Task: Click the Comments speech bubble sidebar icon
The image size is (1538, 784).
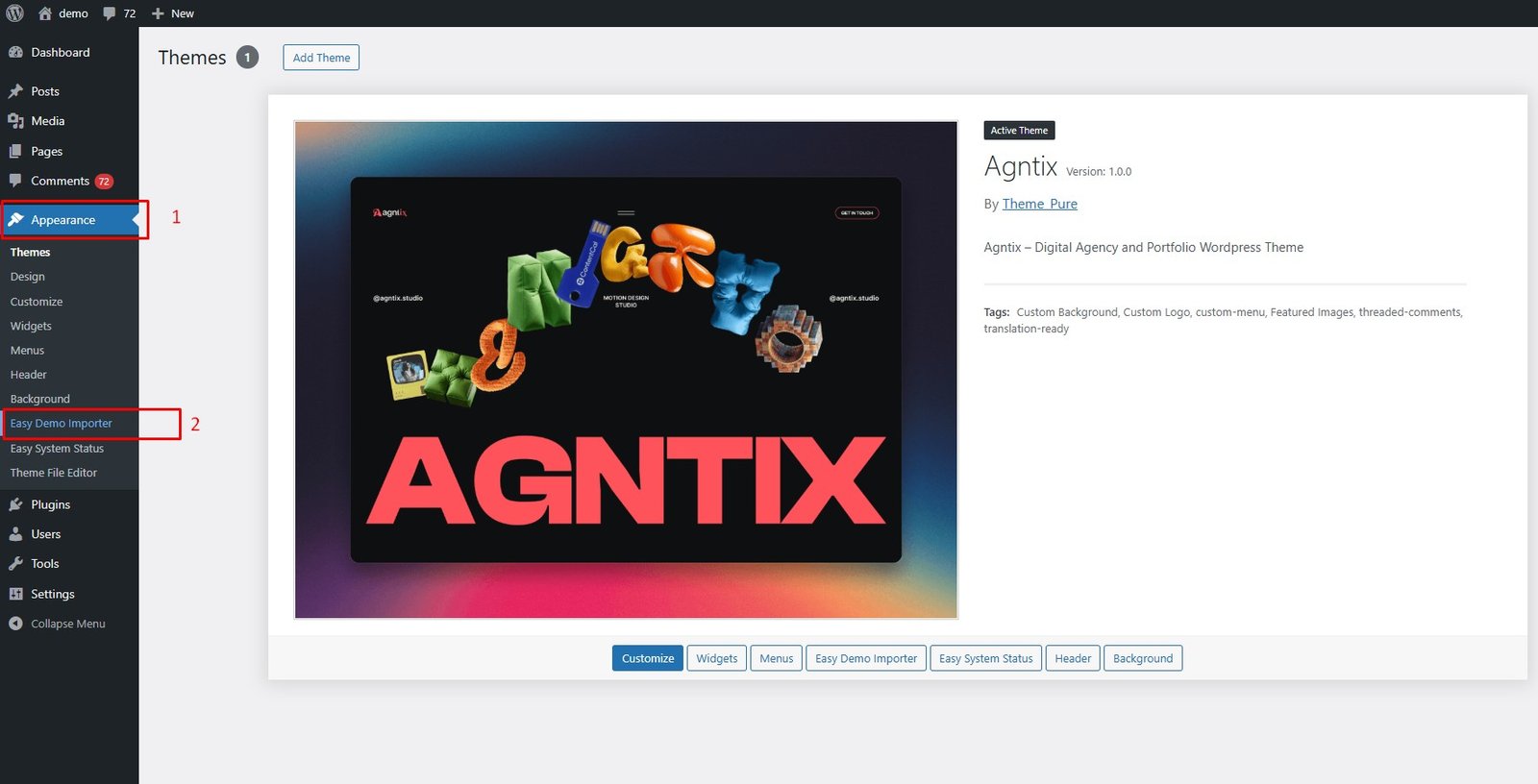Action: pyautogui.click(x=15, y=181)
